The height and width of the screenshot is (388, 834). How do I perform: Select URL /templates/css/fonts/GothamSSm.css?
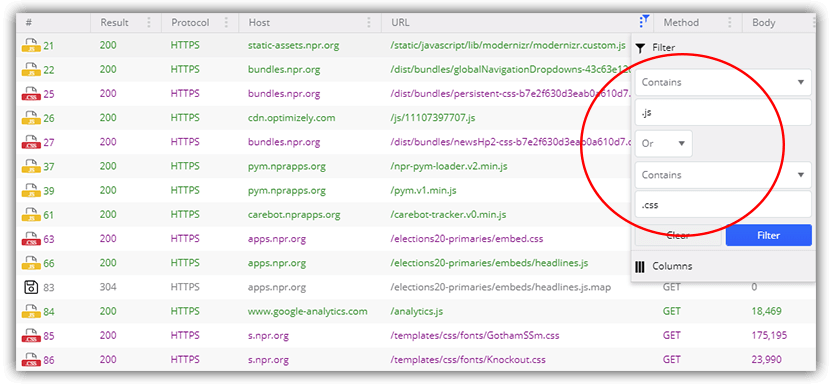475,336
